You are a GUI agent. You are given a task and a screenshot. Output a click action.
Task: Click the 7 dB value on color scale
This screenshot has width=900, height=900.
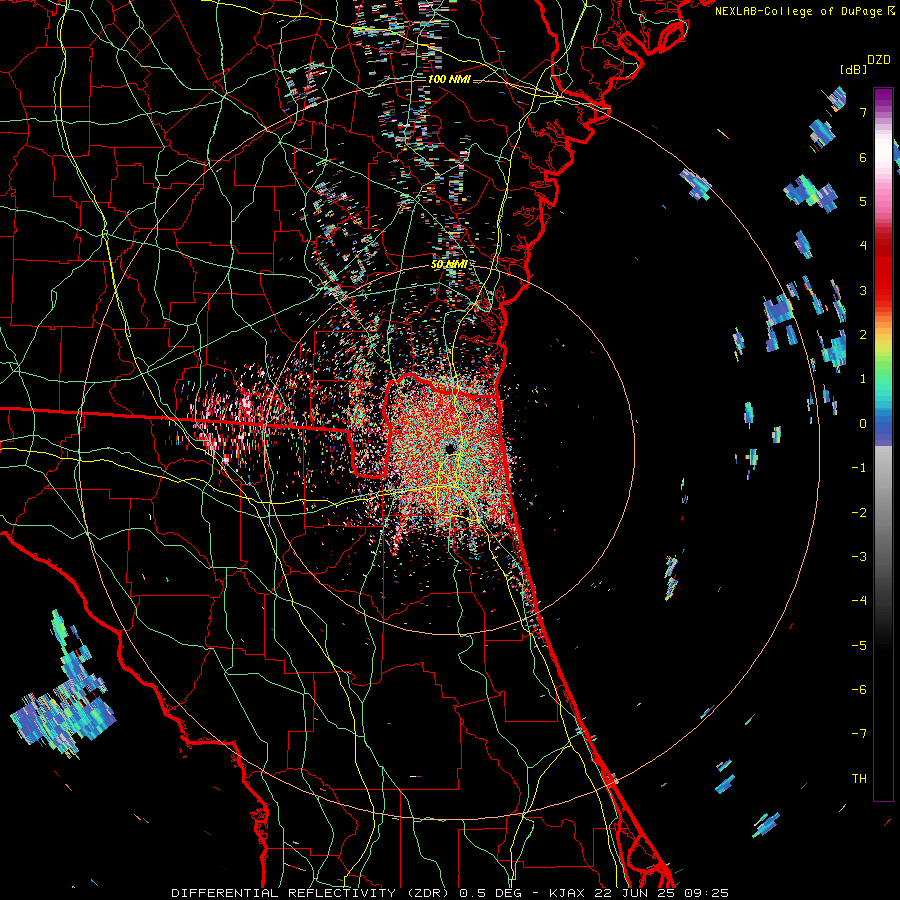click(x=863, y=112)
